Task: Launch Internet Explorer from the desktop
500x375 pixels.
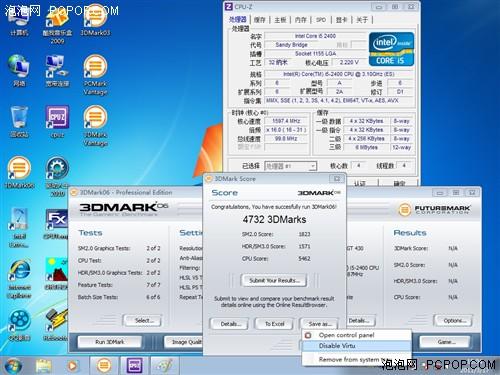Action: tap(19, 279)
